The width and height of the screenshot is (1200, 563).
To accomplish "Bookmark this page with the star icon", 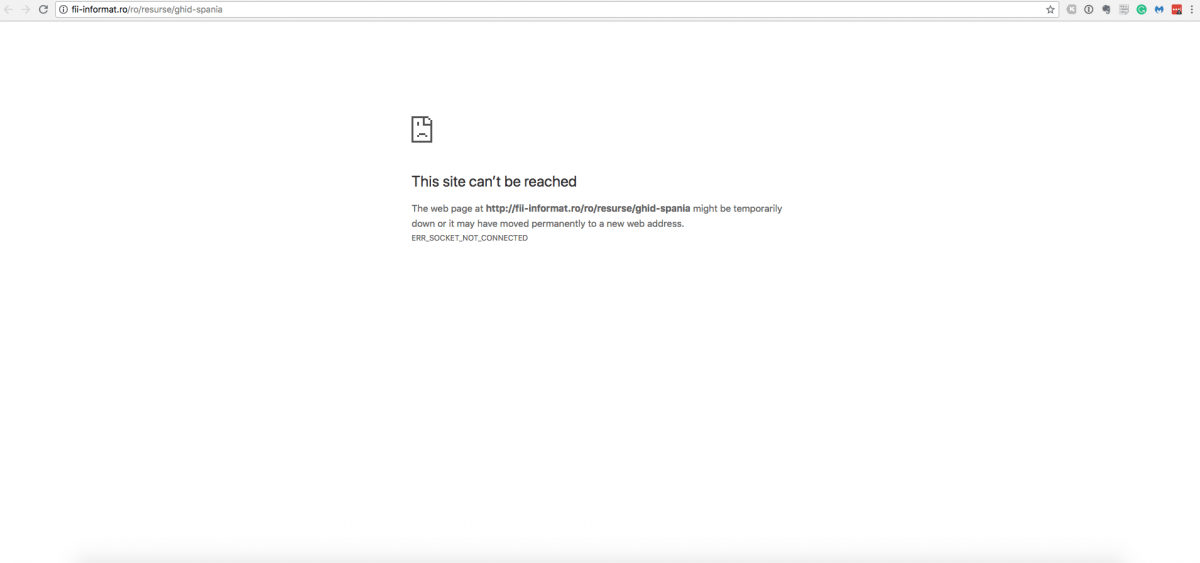I will click(x=1050, y=9).
